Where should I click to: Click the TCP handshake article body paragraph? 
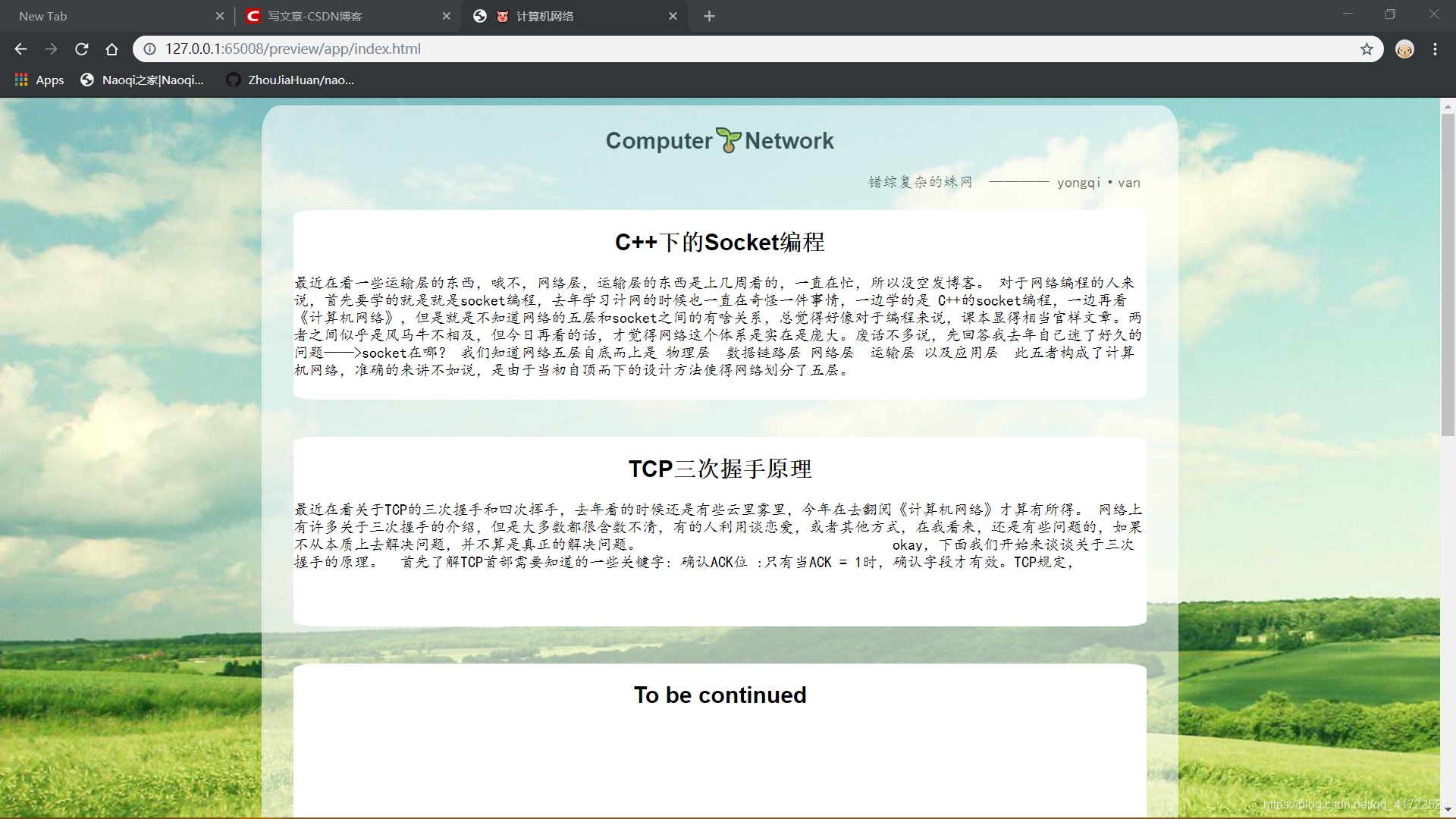click(x=719, y=535)
